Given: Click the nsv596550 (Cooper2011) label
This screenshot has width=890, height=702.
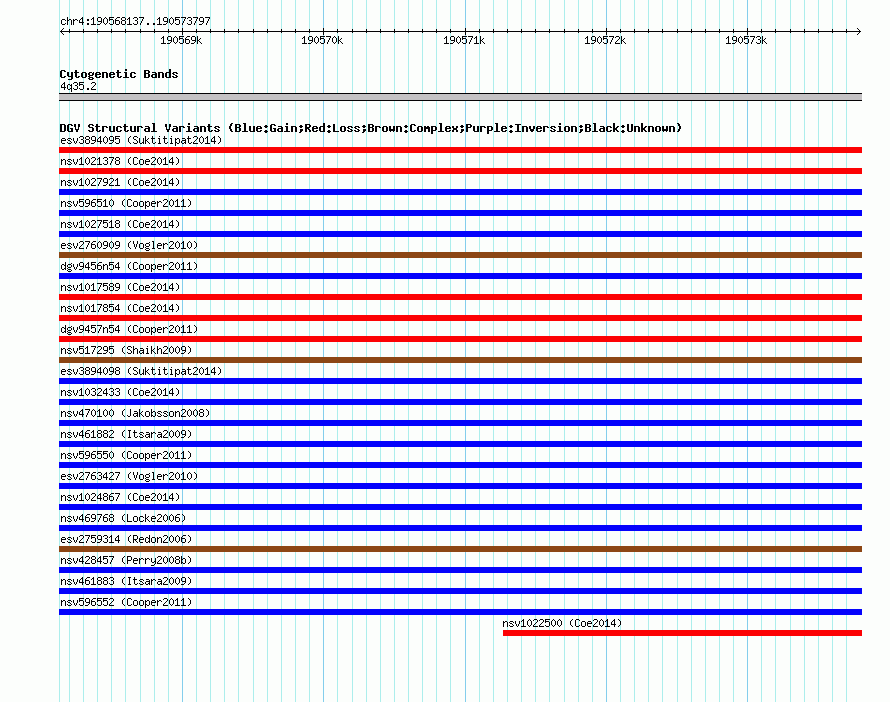Looking at the screenshot, I should [x=126, y=455].
